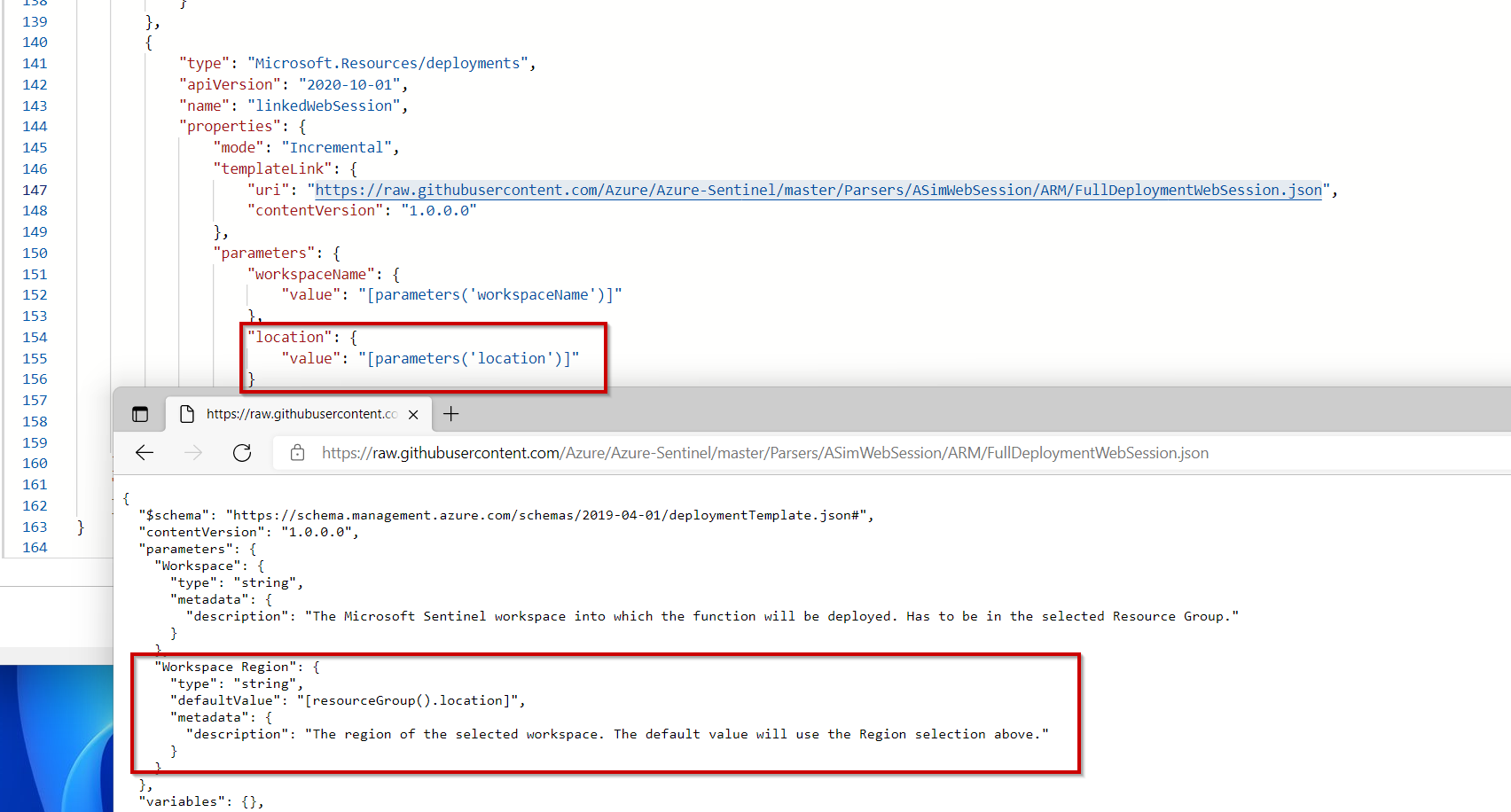Image resolution: width=1511 pixels, height=812 pixels.
Task: Click the linkedWebSession name value
Action: 323,105
